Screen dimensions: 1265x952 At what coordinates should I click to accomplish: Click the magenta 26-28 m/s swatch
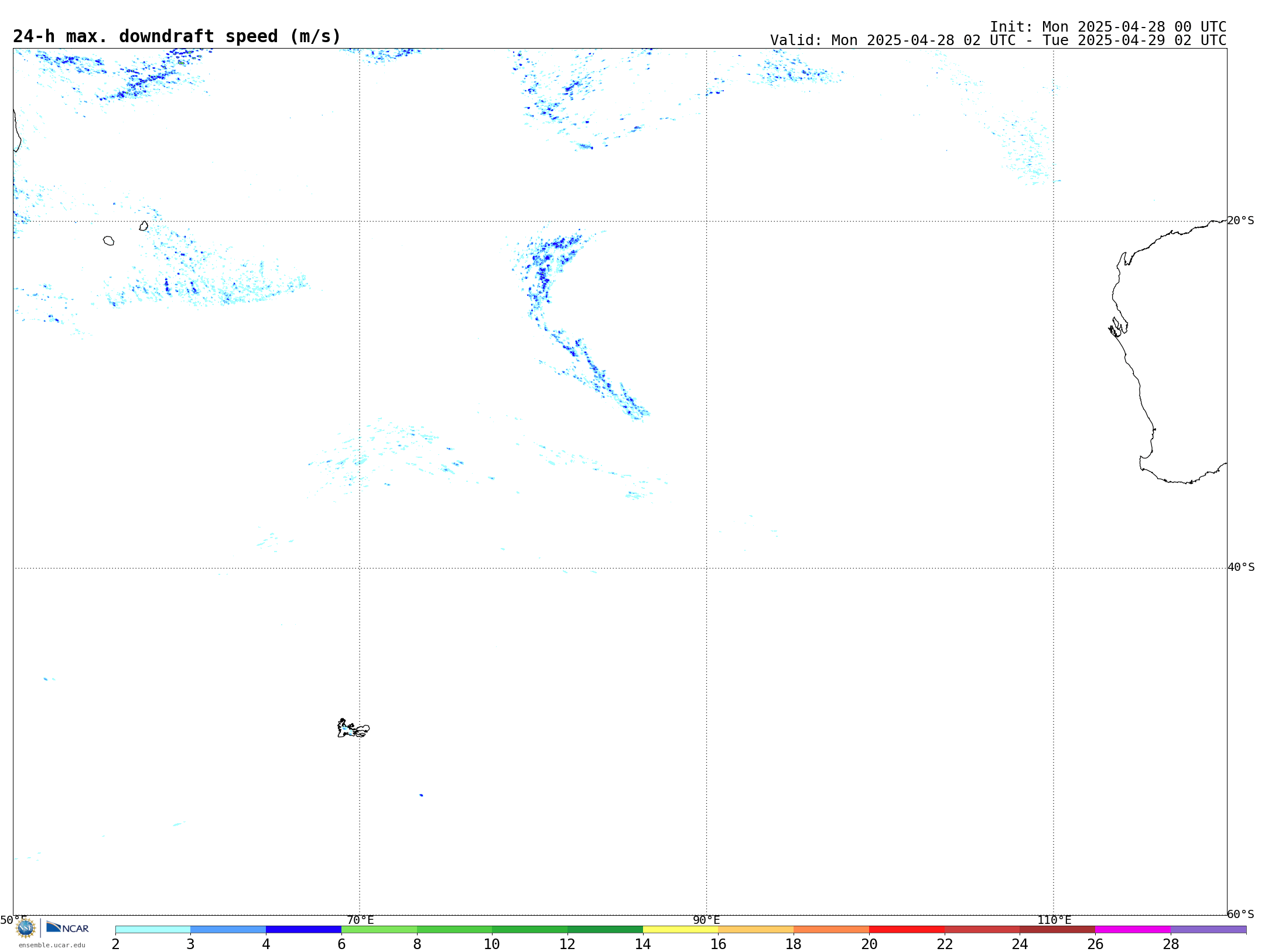tap(1133, 929)
